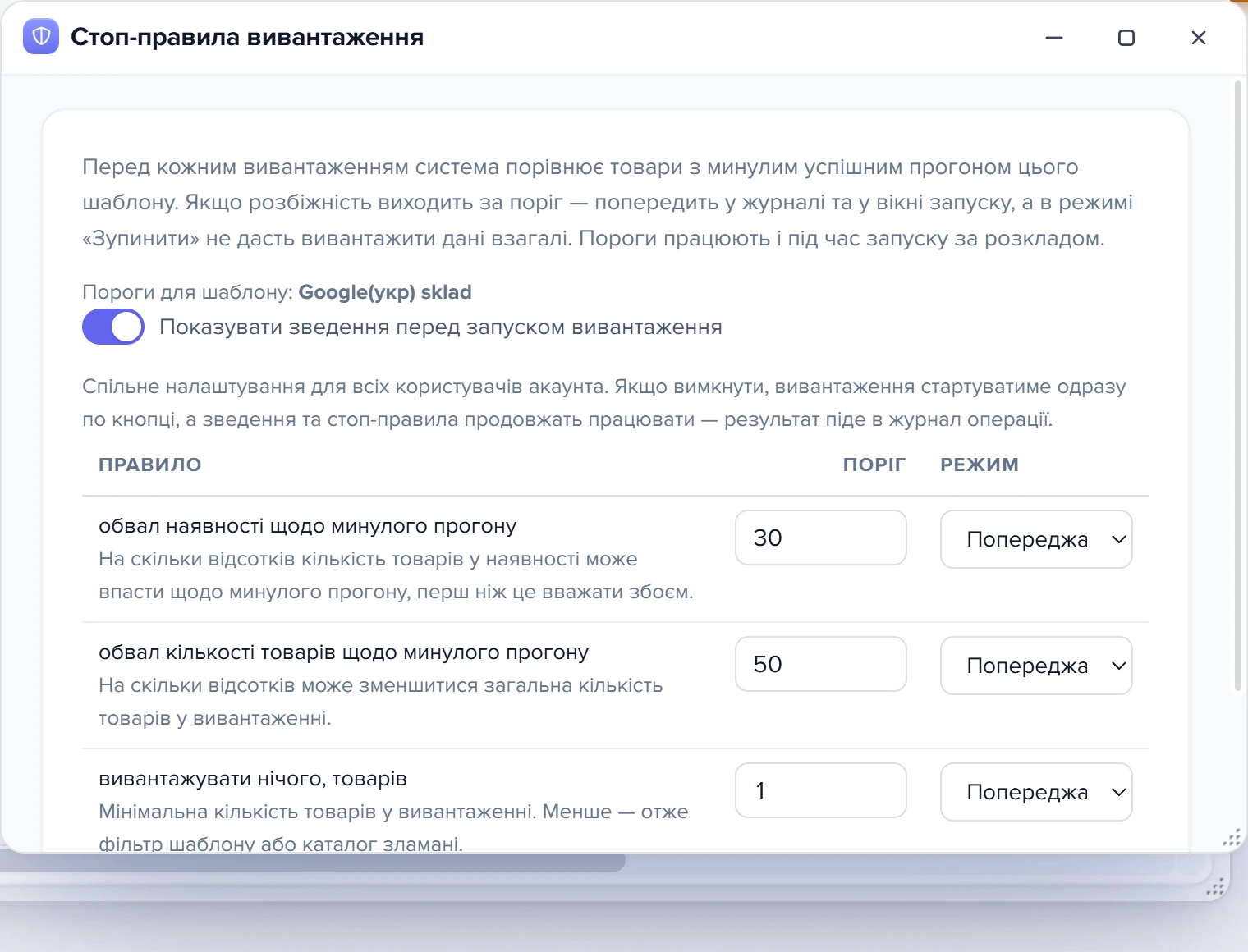The height and width of the screenshot is (952, 1248).
Task: Click the horizontal scrollbar of the background window
Action: (x=312, y=862)
